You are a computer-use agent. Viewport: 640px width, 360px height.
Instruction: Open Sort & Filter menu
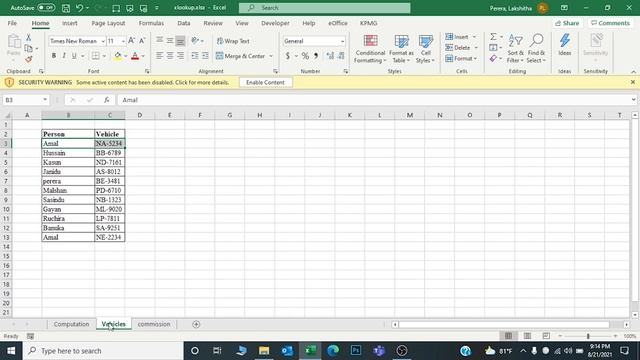(x=515, y=49)
